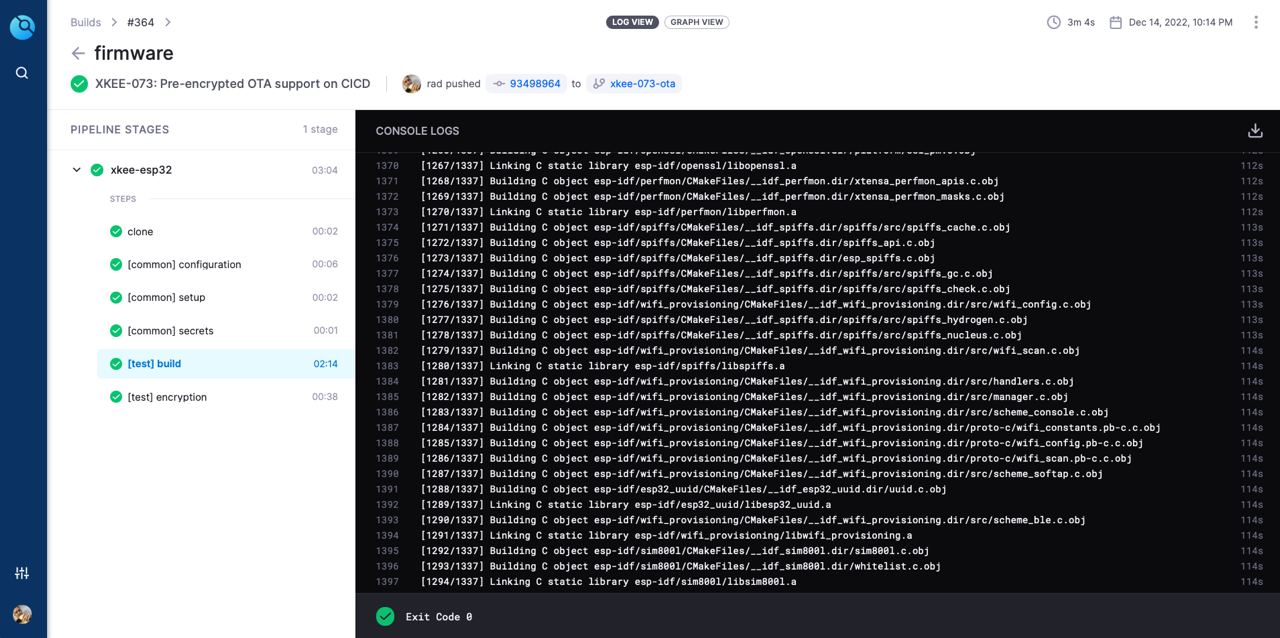Go back using the arrow beside firmware
The height and width of the screenshot is (638, 1280).
pos(78,53)
